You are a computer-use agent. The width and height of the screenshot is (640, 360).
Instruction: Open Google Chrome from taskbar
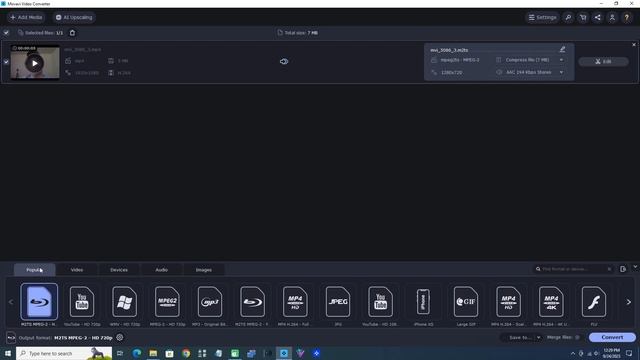(186, 353)
